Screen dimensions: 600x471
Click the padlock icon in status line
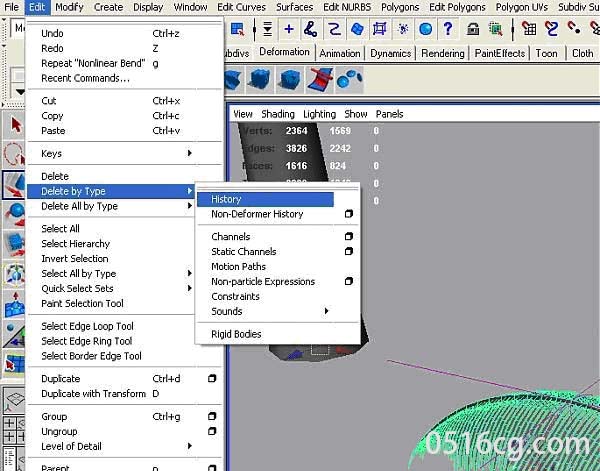[x=473, y=29]
